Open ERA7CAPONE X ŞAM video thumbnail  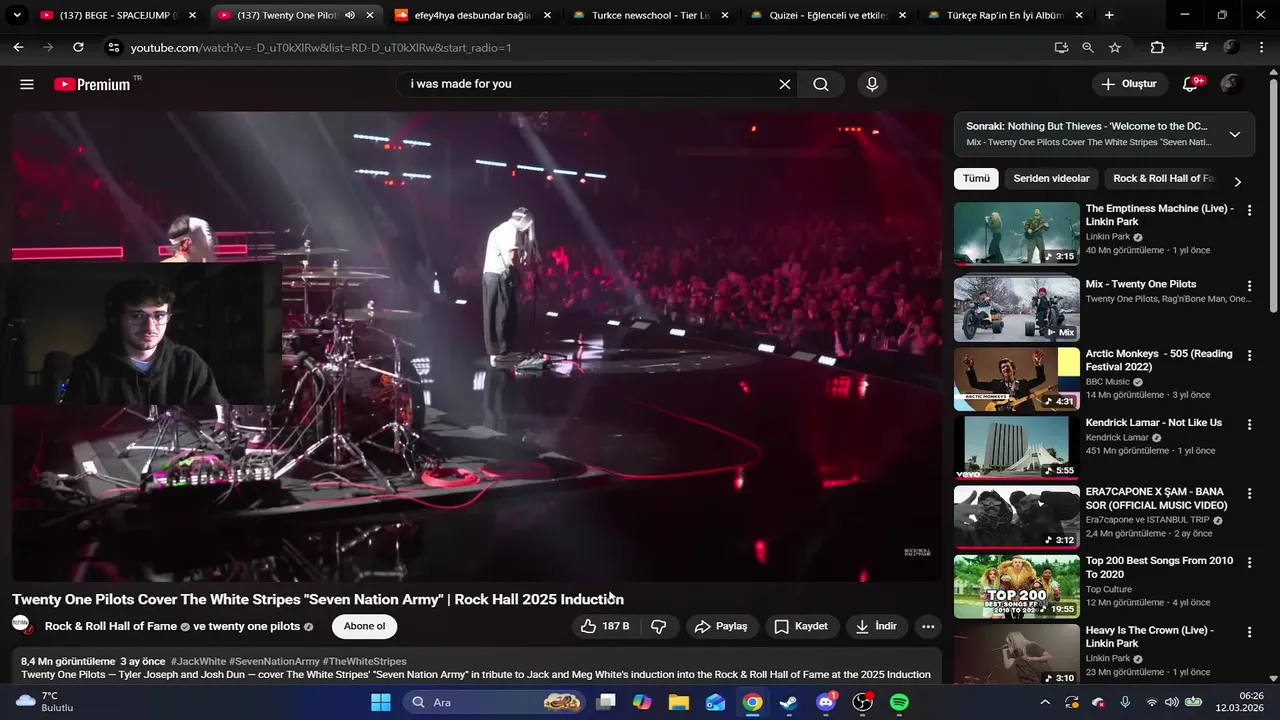tap(1016, 517)
